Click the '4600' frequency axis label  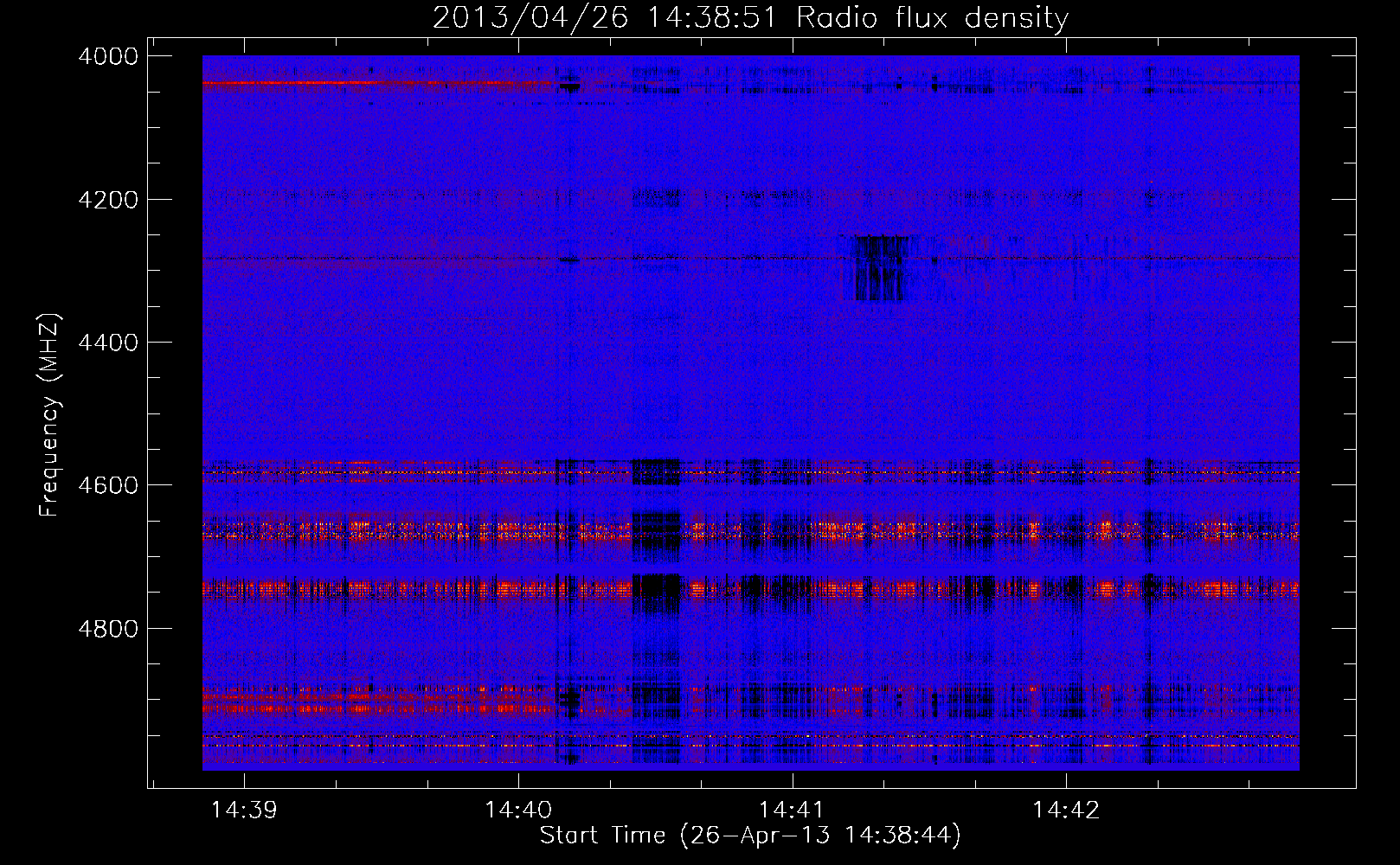[107, 485]
